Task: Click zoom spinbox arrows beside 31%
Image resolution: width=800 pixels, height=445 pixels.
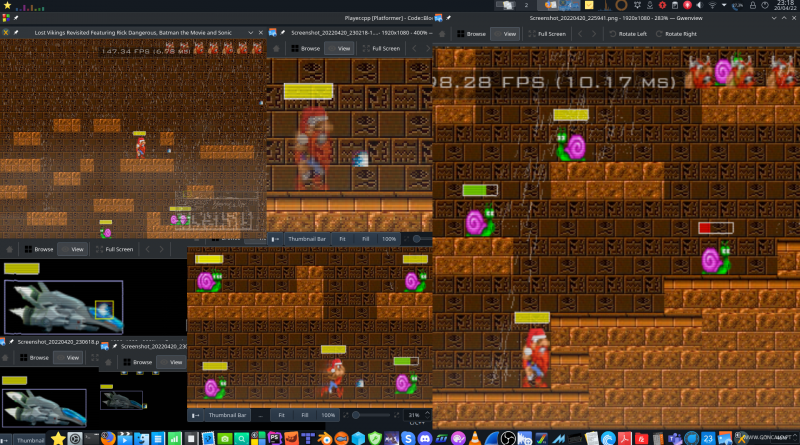Action: tap(428, 415)
